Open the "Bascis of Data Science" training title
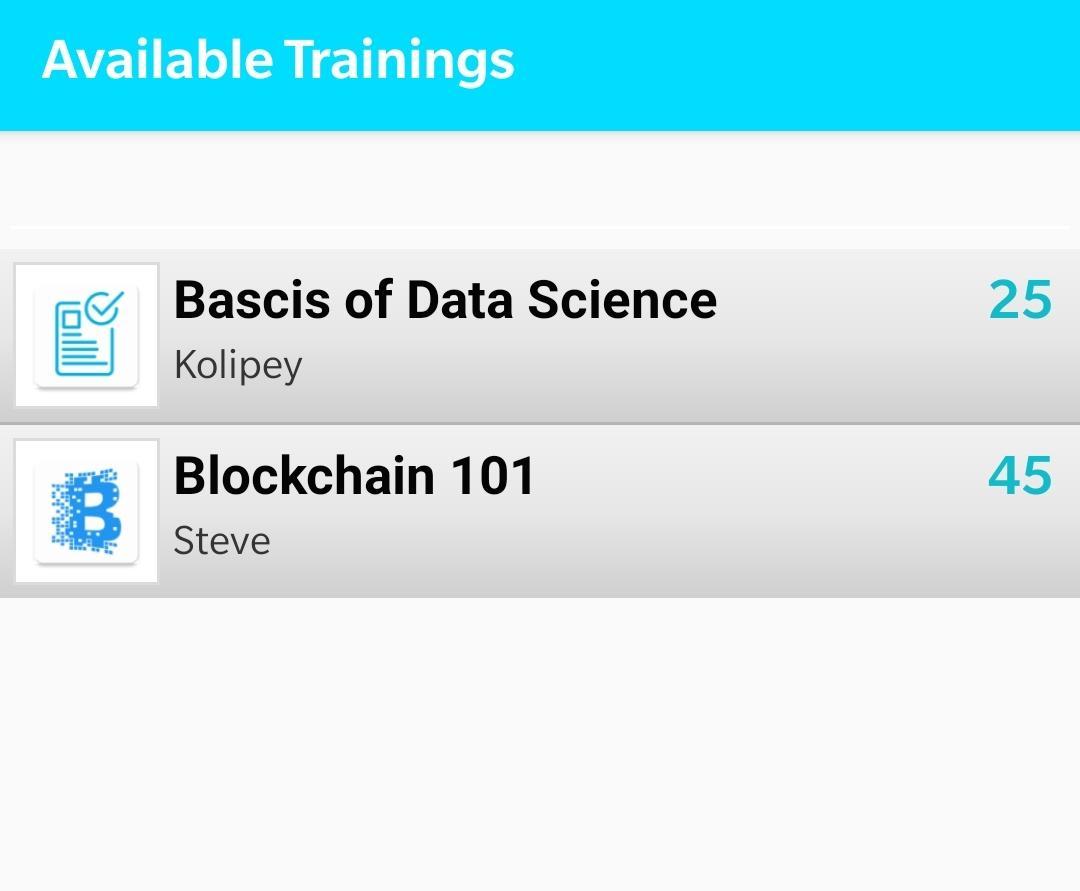 click(x=445, y=300)
